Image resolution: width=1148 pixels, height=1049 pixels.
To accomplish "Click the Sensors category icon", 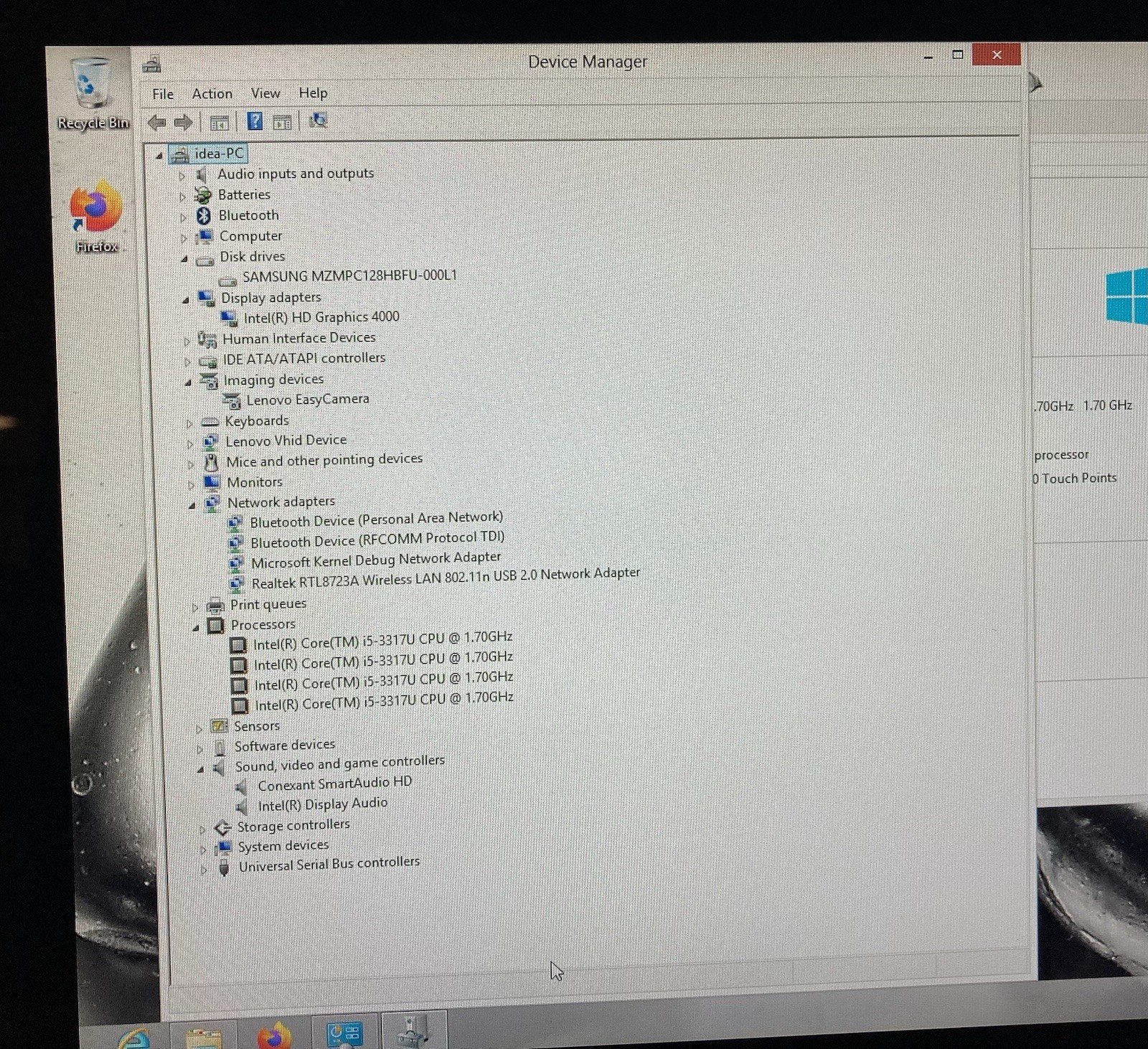I will coord(220,727).
